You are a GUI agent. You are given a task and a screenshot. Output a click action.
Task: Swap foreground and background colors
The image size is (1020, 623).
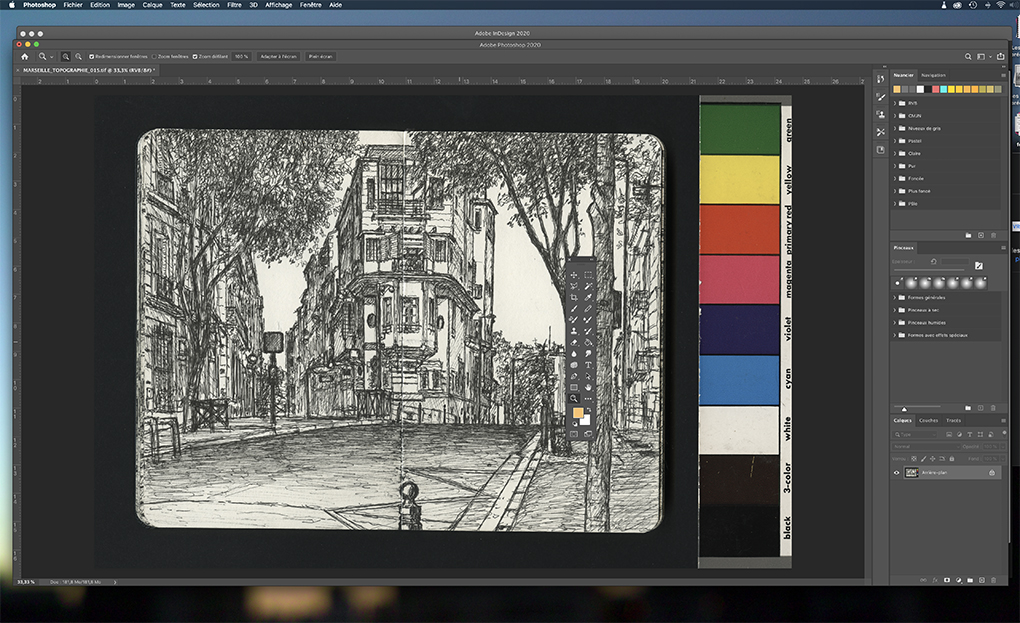[x=589, y=410]
